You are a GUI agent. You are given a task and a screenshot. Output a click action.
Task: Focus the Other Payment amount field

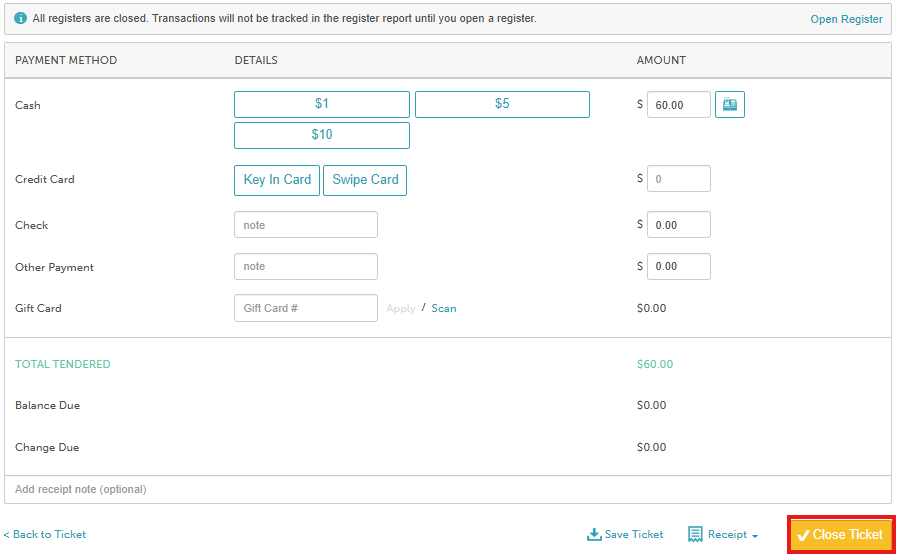click(x=679, y=267)
